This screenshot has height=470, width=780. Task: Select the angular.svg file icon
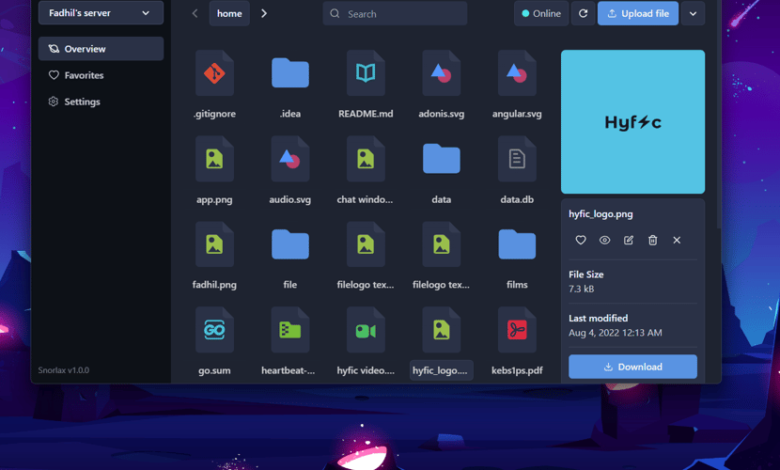pyautogui.click(x=517, y=73)
